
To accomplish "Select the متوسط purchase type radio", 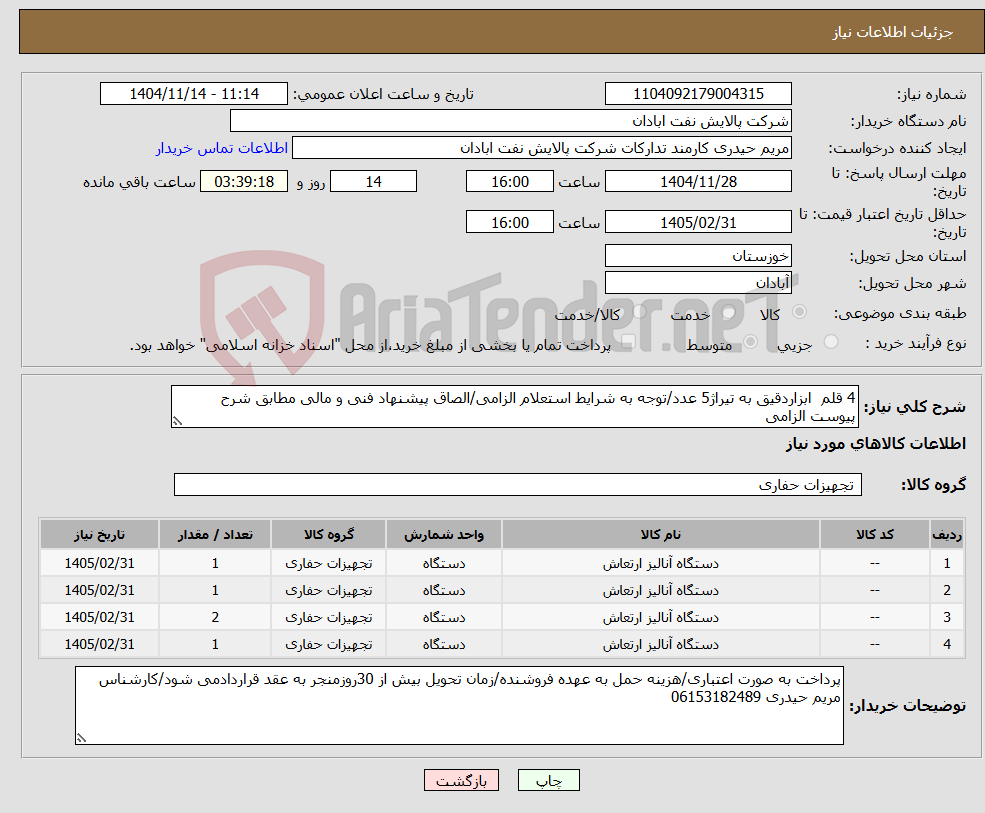I will point(751,342).
